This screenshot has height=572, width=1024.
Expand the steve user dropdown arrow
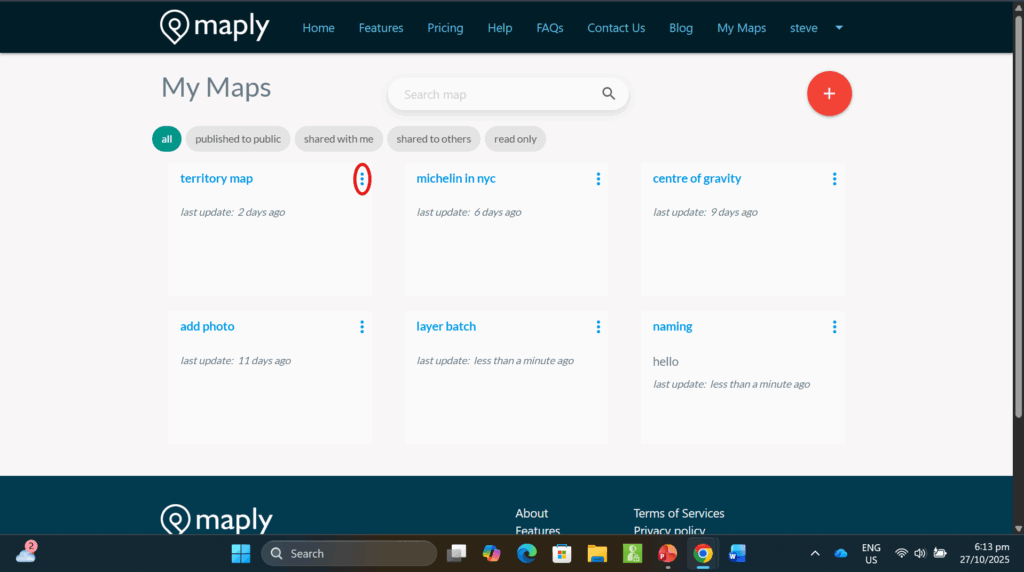tap(839, 28)
